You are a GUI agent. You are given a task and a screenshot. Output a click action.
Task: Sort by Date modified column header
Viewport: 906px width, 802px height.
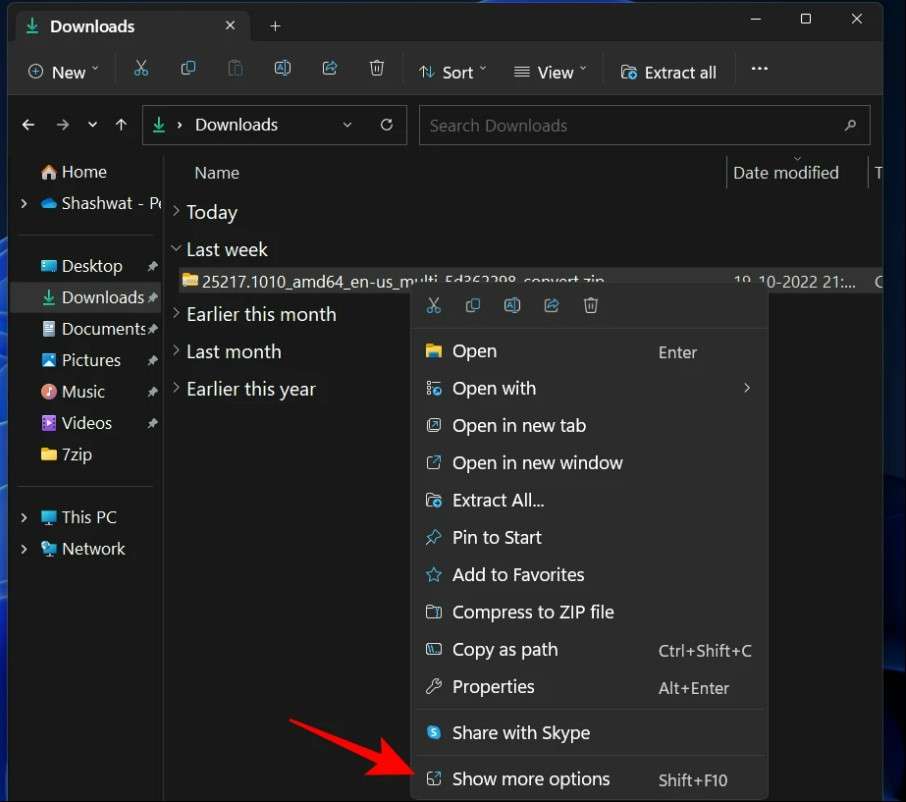coord(786,173)
